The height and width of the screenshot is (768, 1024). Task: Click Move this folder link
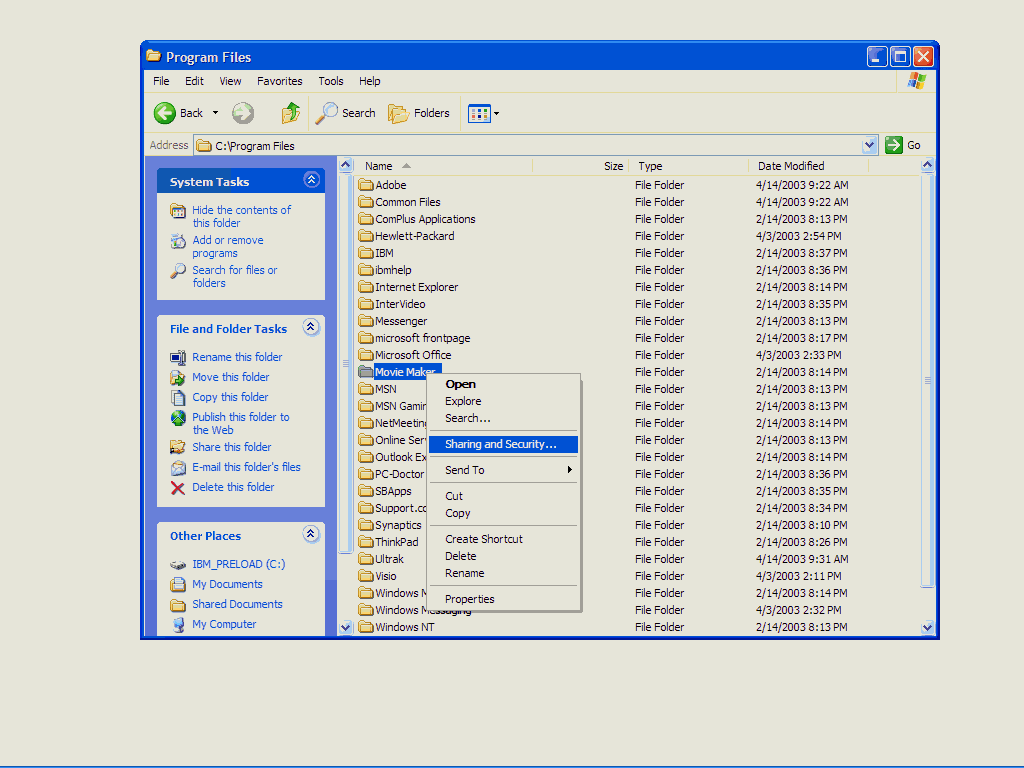(x=231, y=377)
